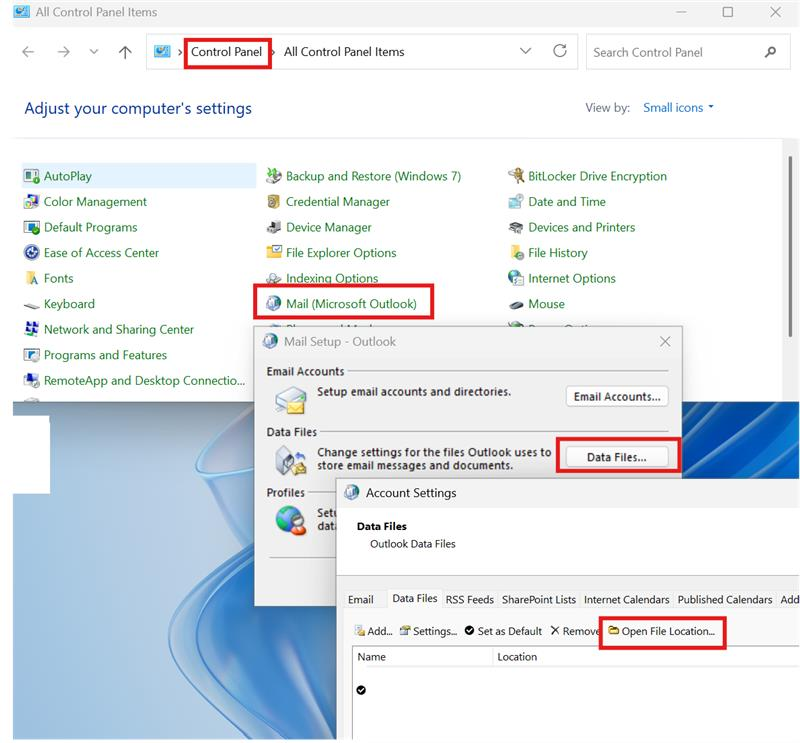
Task: Click the Date and Time icon
Action: 516,202
